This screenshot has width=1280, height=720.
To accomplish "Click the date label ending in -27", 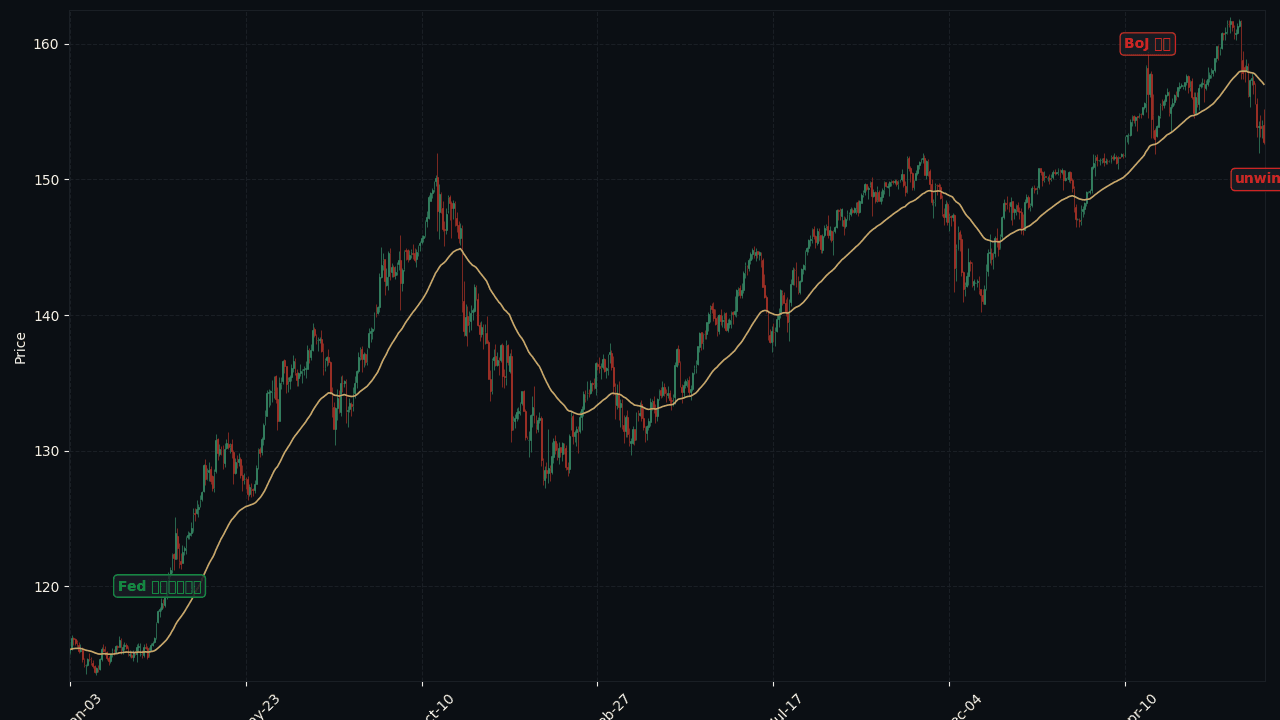I will coord(614,707).
